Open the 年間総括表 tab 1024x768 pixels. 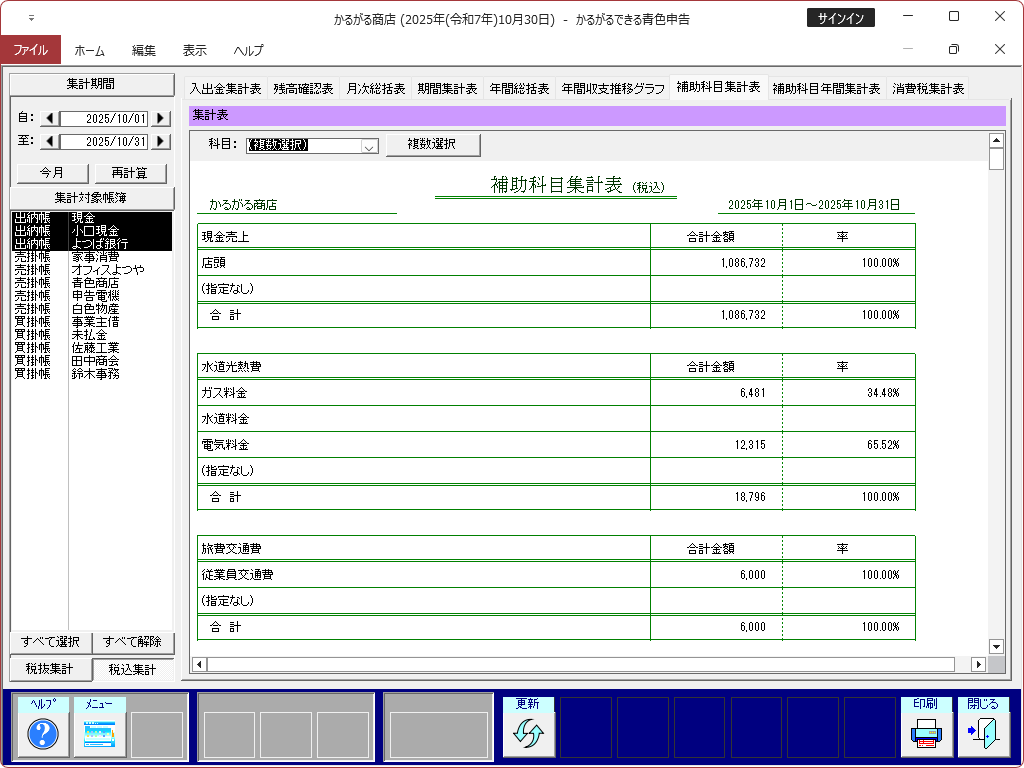tap(519, 89)
